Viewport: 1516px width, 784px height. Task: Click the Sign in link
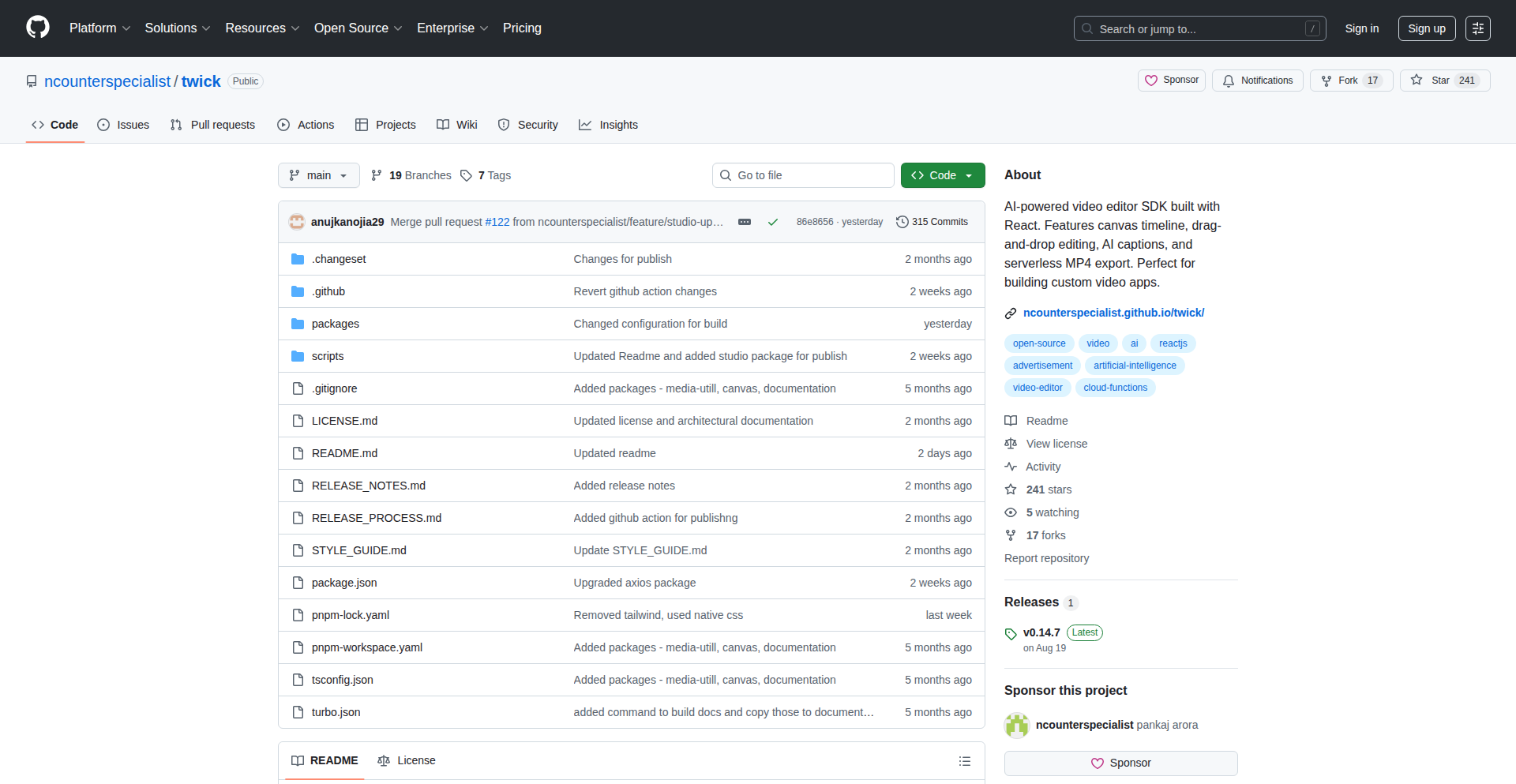pyautogui.click(x=1362, y=28)
